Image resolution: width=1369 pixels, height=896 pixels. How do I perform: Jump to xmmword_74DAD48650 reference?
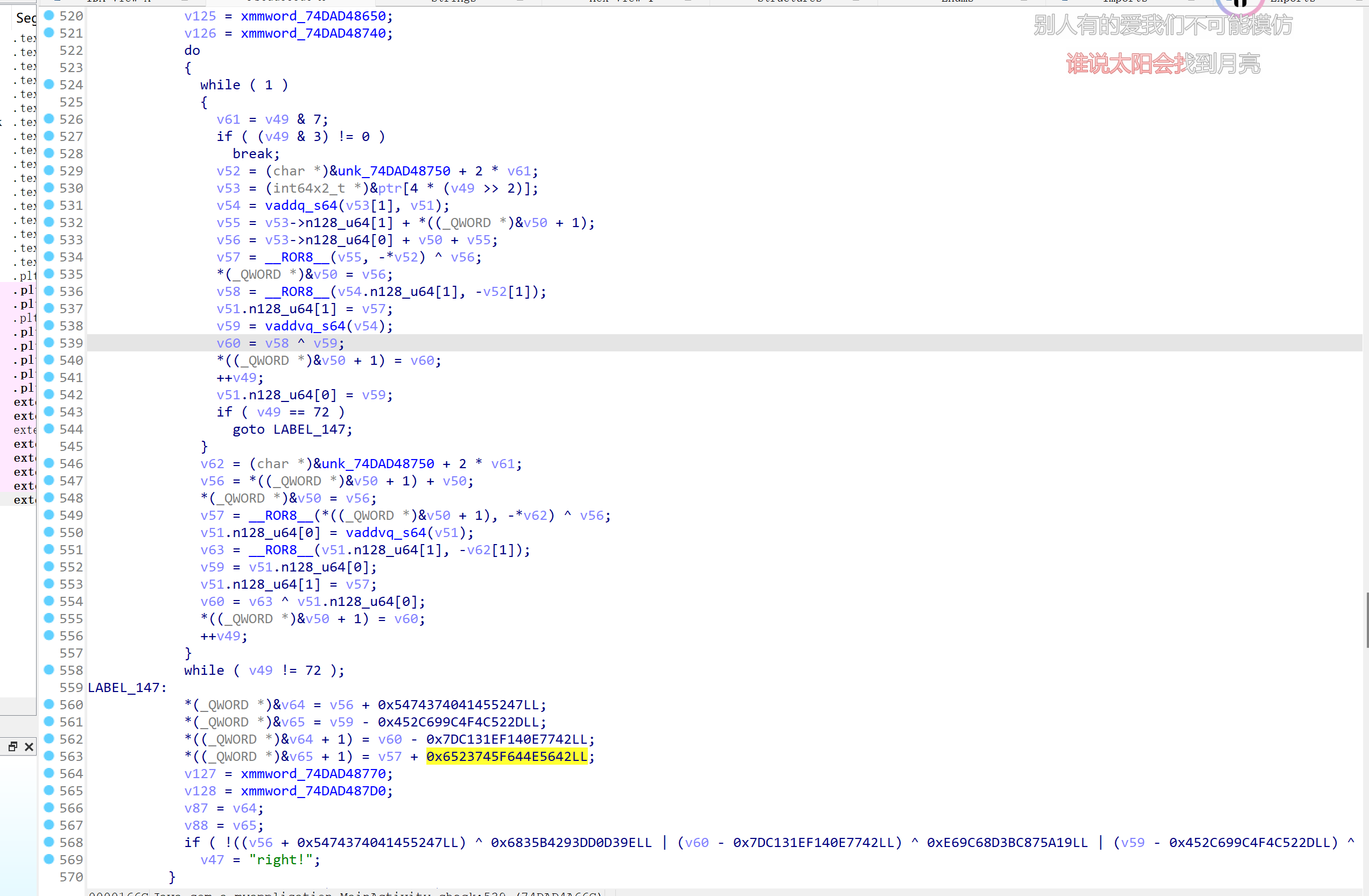coord(313,16)
